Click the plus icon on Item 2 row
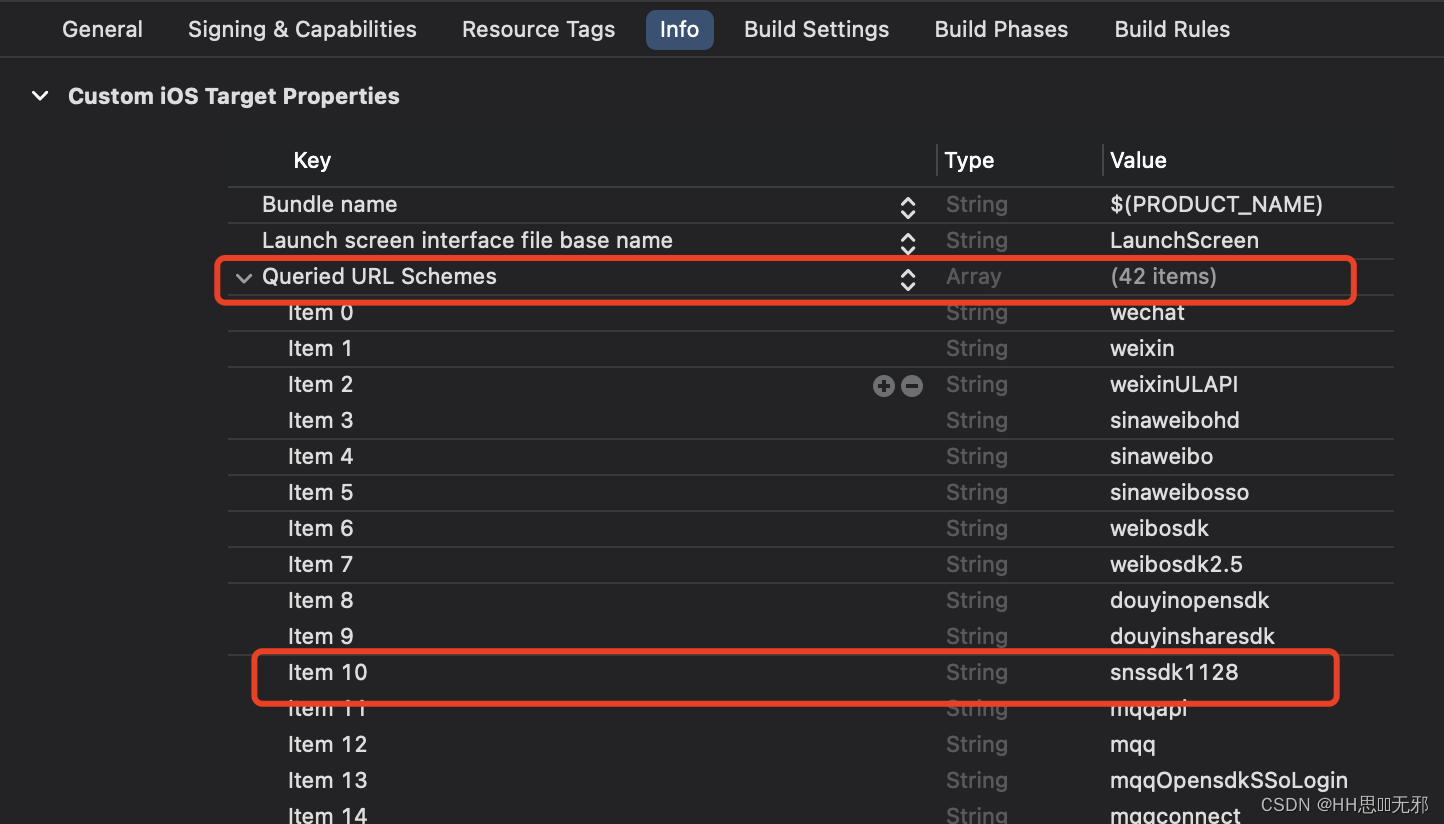The width and height of the screenshot is (1444, 824). point(883,385)
